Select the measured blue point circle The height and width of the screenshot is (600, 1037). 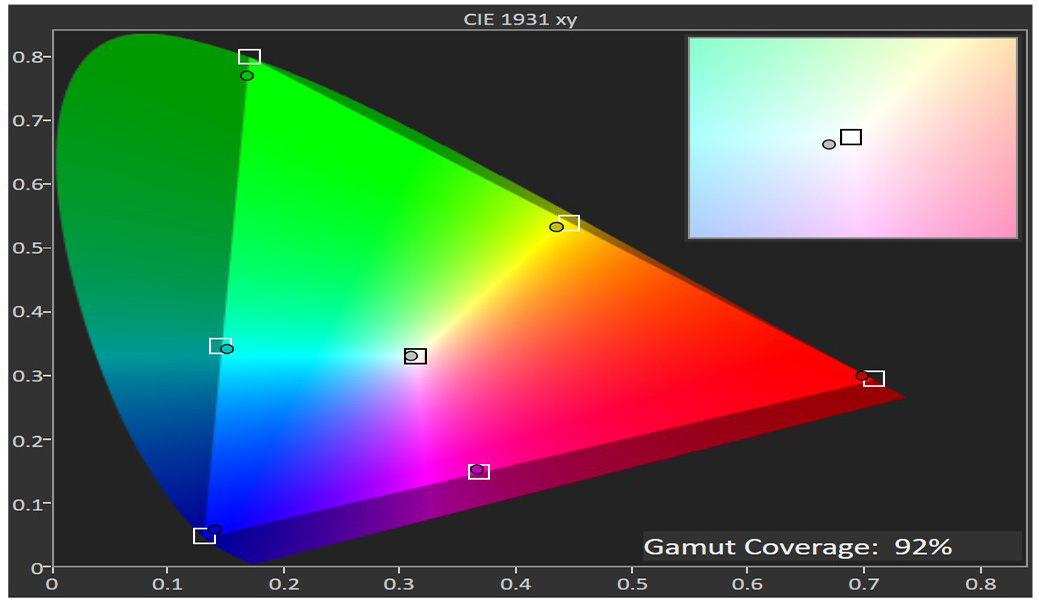tap(214, 530)
